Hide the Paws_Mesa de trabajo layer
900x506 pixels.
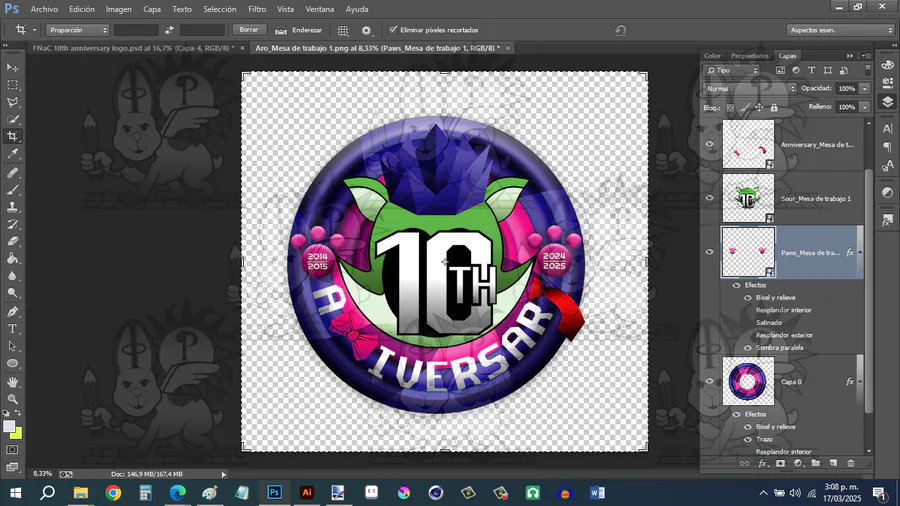pos(709,252)
